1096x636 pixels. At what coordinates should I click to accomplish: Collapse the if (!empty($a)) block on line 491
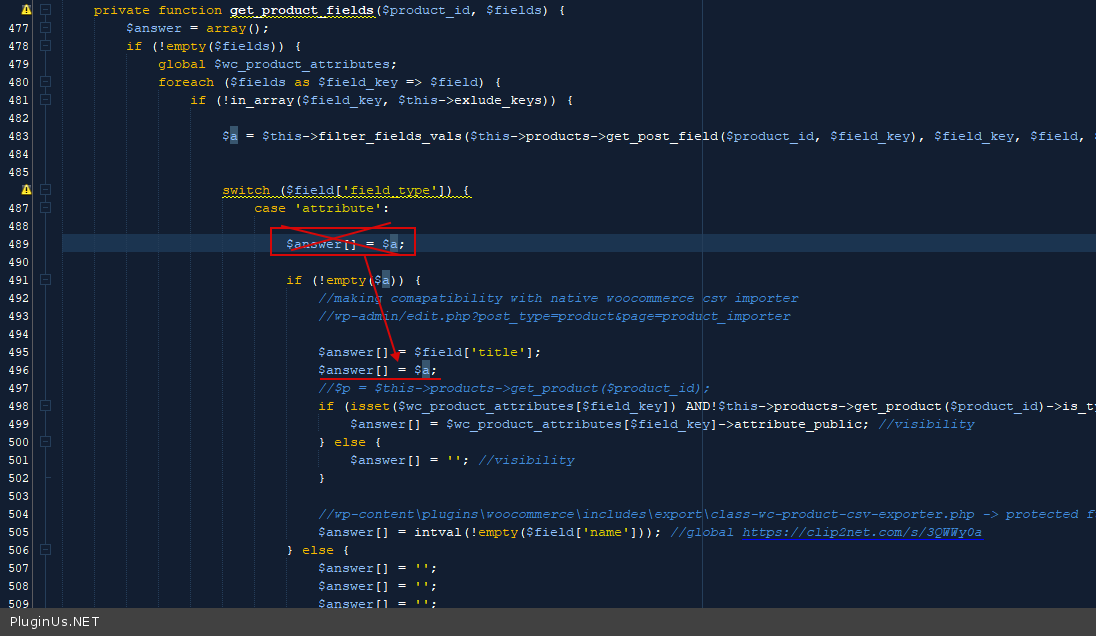tap(45, 280)
